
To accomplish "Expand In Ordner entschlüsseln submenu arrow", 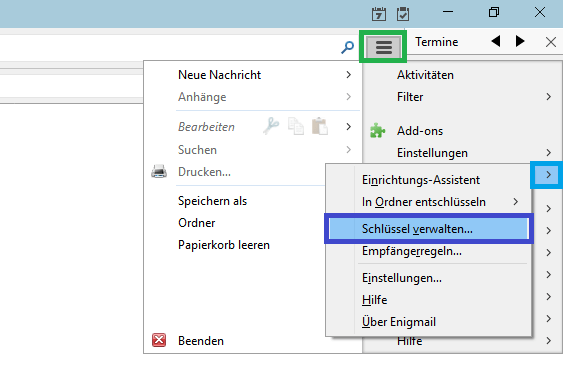I will [x=516, y=202].
